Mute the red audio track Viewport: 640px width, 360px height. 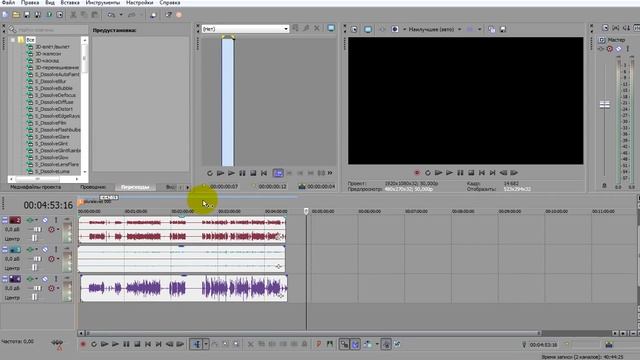(45, 220)
